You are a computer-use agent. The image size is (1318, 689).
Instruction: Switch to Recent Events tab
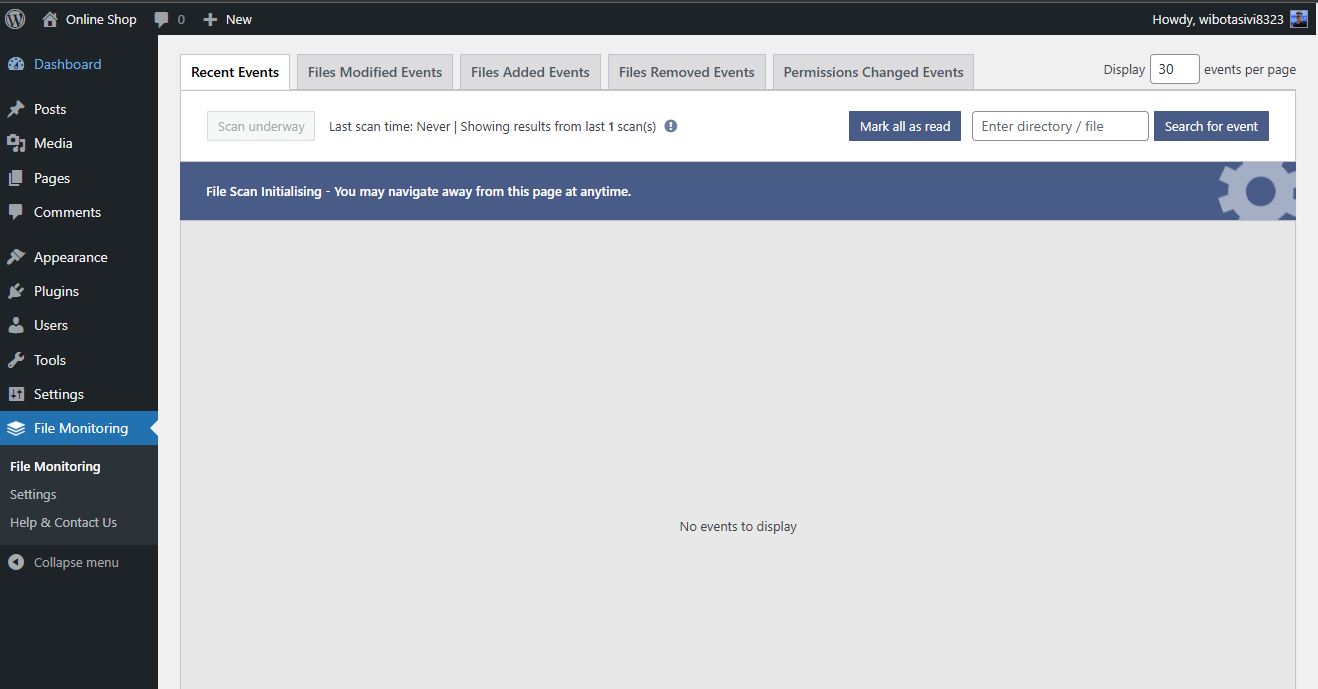(x=235, y=72)
